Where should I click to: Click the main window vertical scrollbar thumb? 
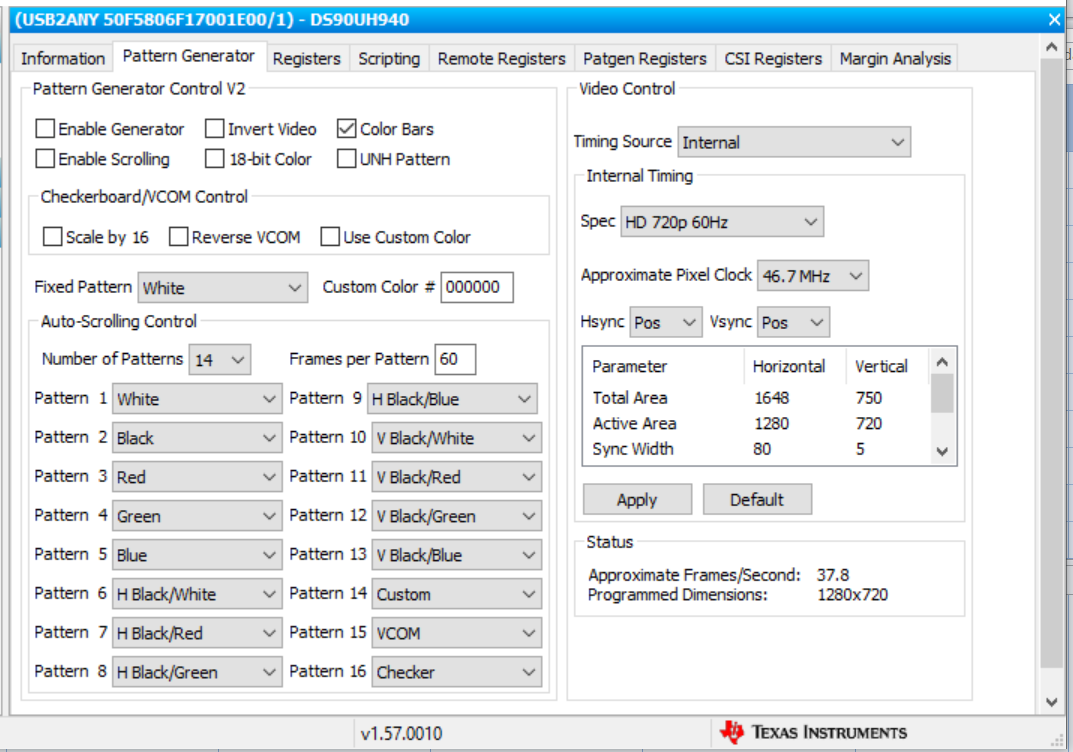click(x=1052, y=363)
